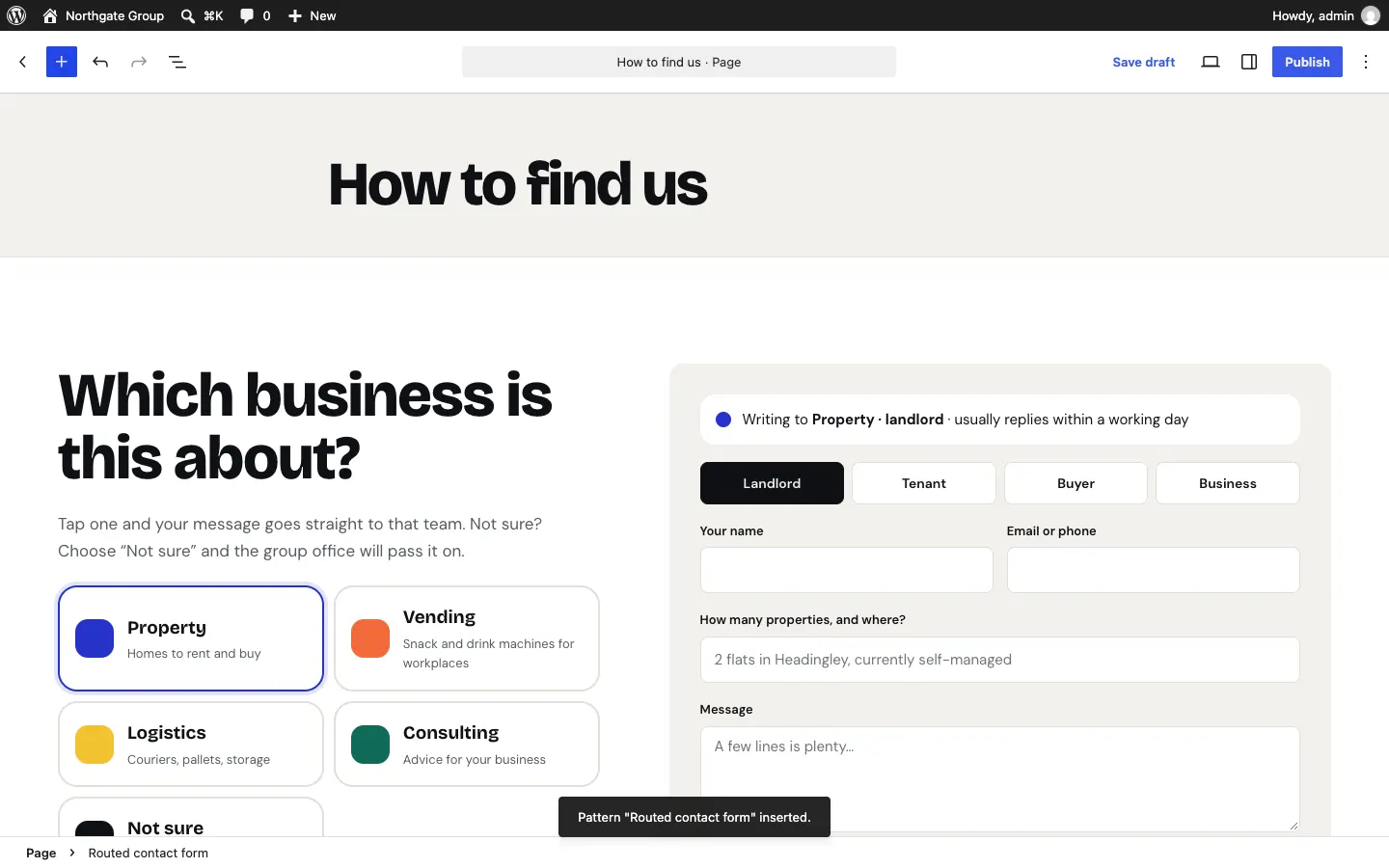Go to Northgate Group site home
Viewport: 1389px width, 868px height.
pos(103,15)
